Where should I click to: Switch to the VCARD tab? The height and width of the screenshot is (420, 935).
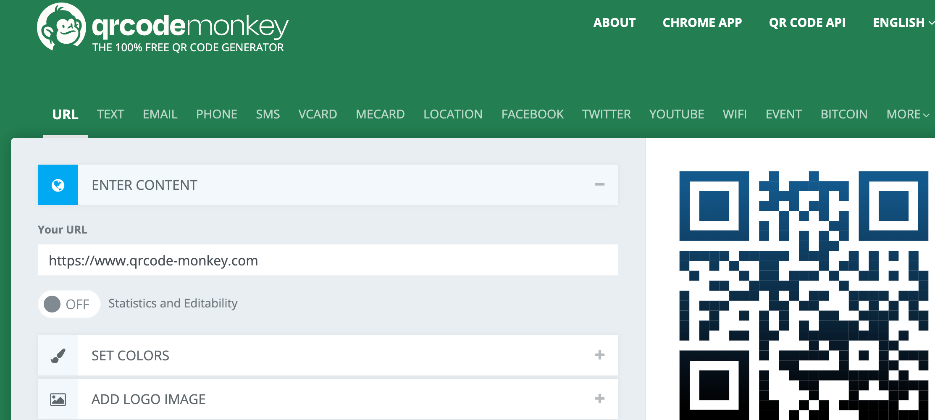[x=317, y=114]
